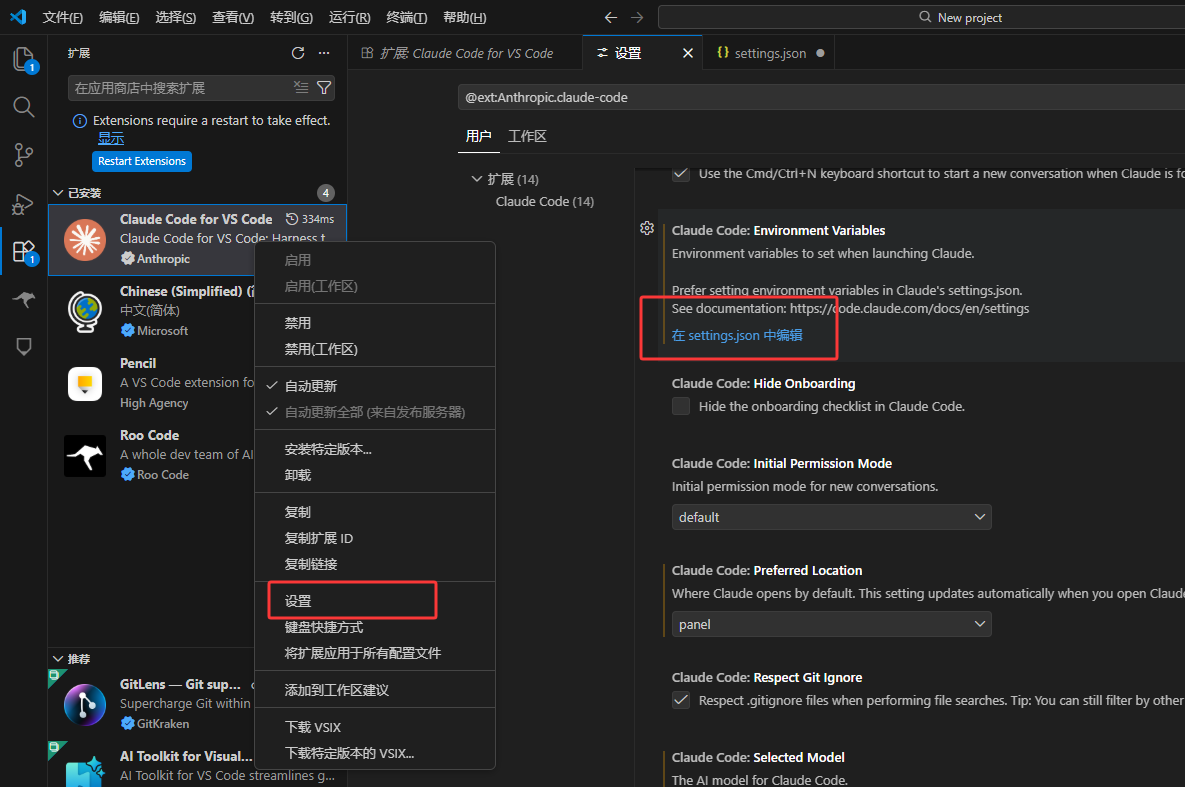Open the 帮助(H) menu
Screen dimensions: 1185x787
click(464, 17)
